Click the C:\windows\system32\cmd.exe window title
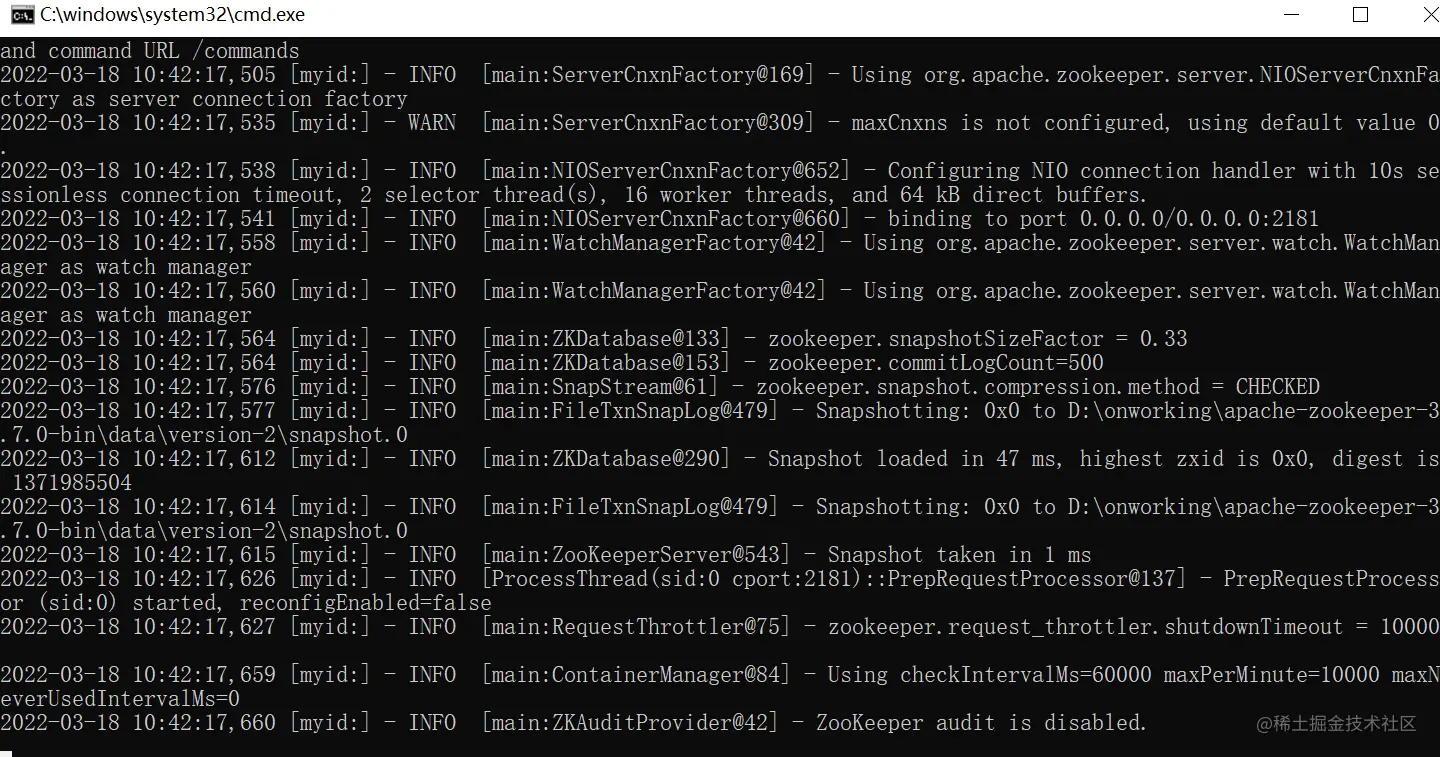This screenshot has width=1440, height=757. click(x=174, y=15)
